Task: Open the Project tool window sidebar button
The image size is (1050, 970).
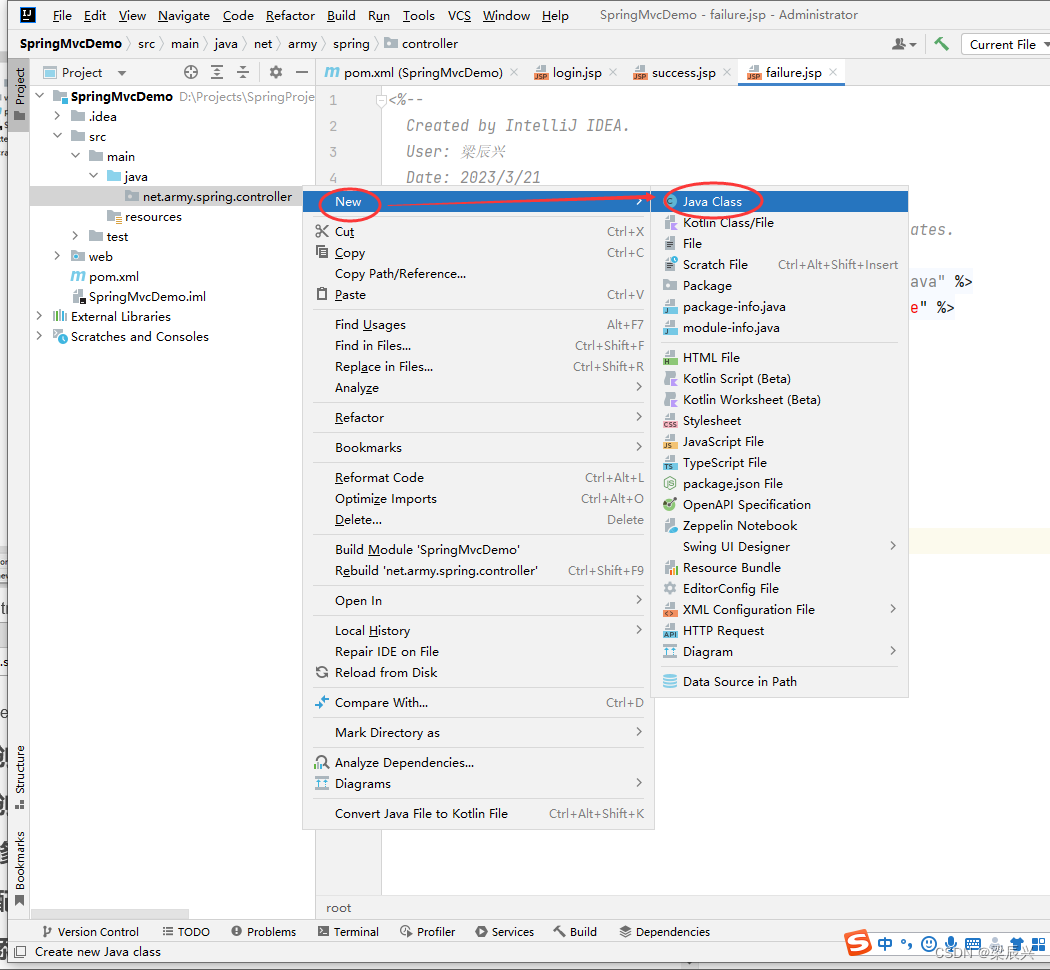Action: click(x=19, y=94)
